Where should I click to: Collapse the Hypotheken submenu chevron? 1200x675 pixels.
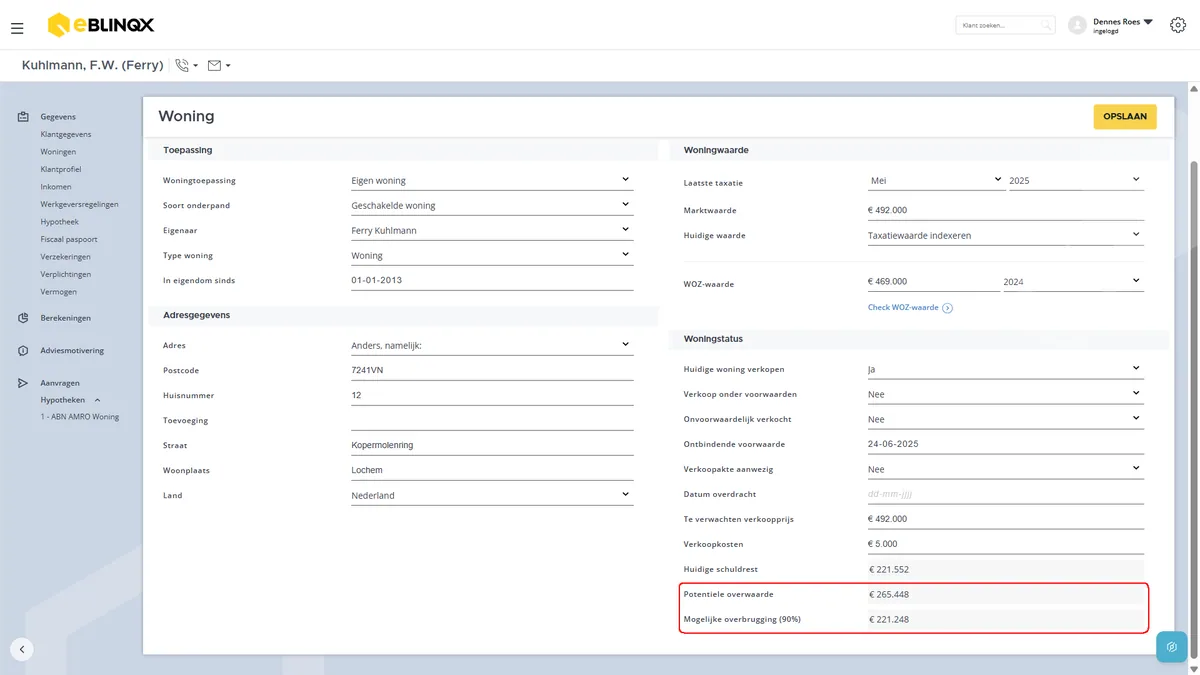[97, 400]
